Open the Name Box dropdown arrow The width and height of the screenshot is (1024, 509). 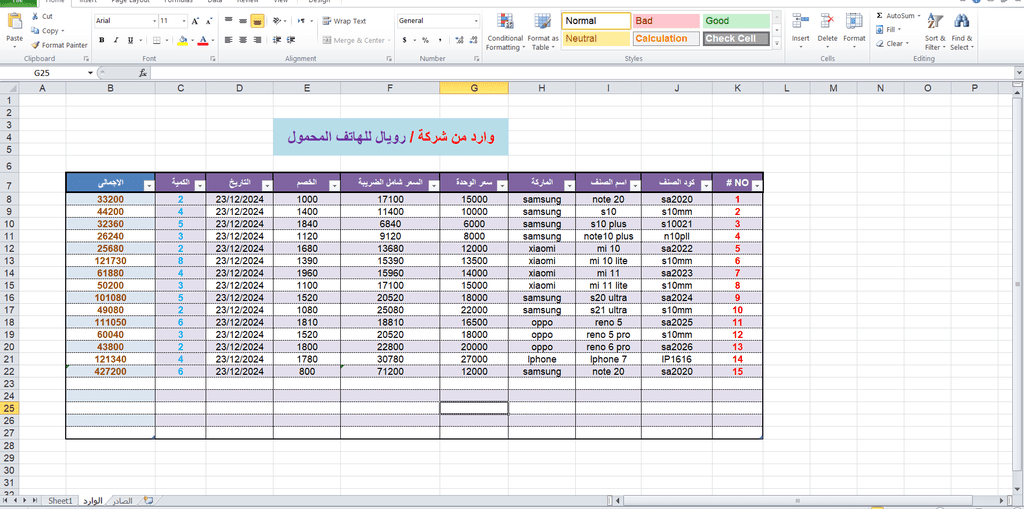91,73
